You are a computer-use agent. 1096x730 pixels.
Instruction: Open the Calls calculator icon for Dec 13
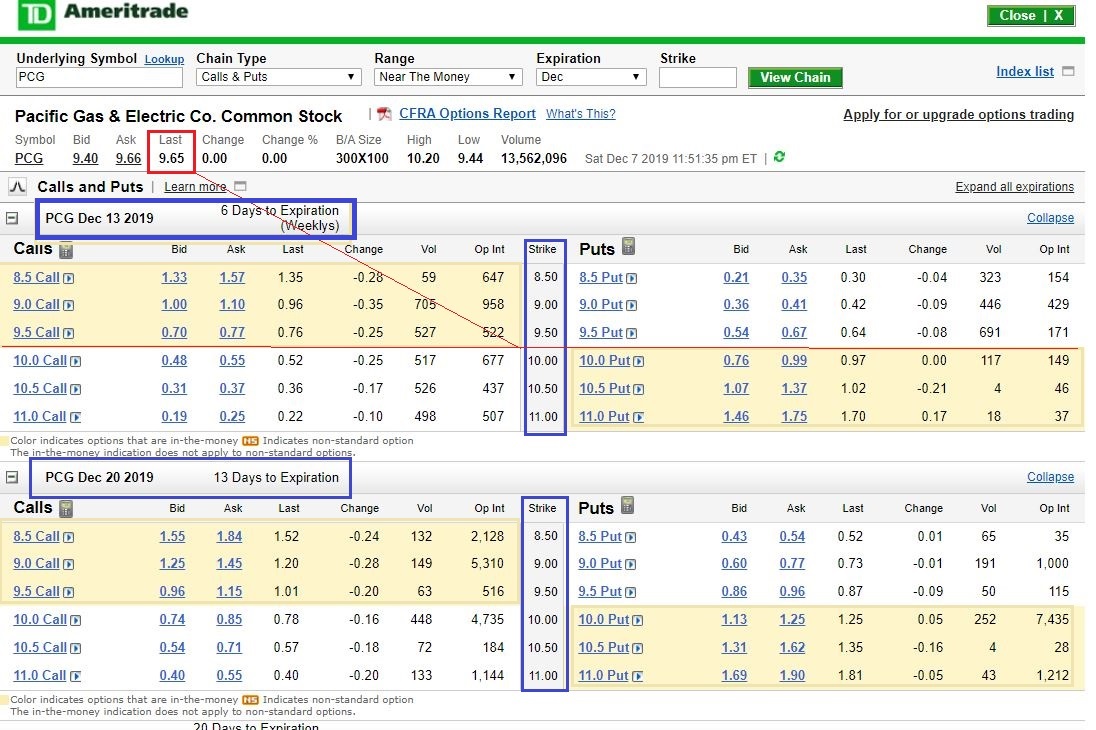(x=66, y=249)
